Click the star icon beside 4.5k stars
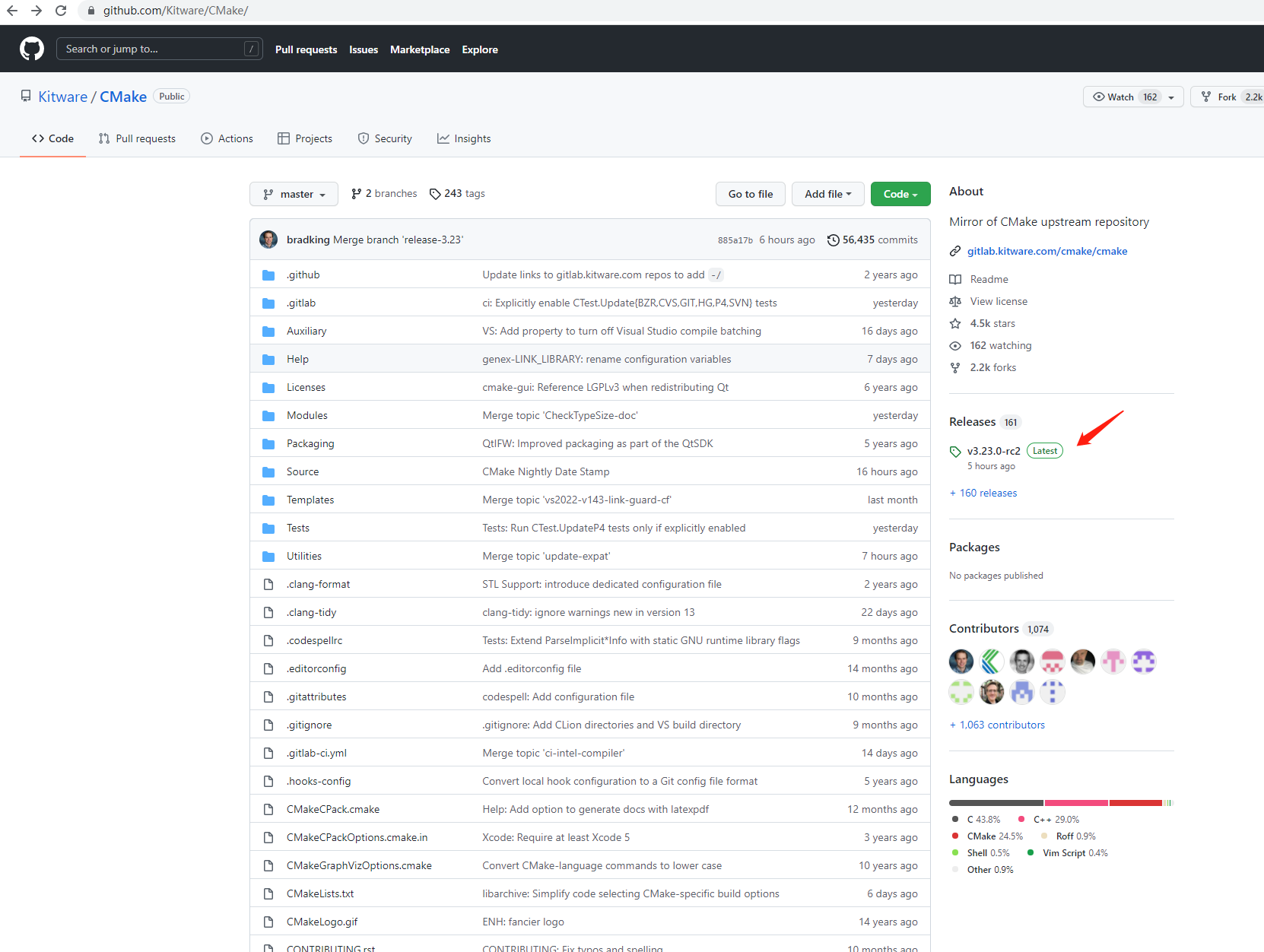This screenshot has width=1264, height=952. pos(955,324)
